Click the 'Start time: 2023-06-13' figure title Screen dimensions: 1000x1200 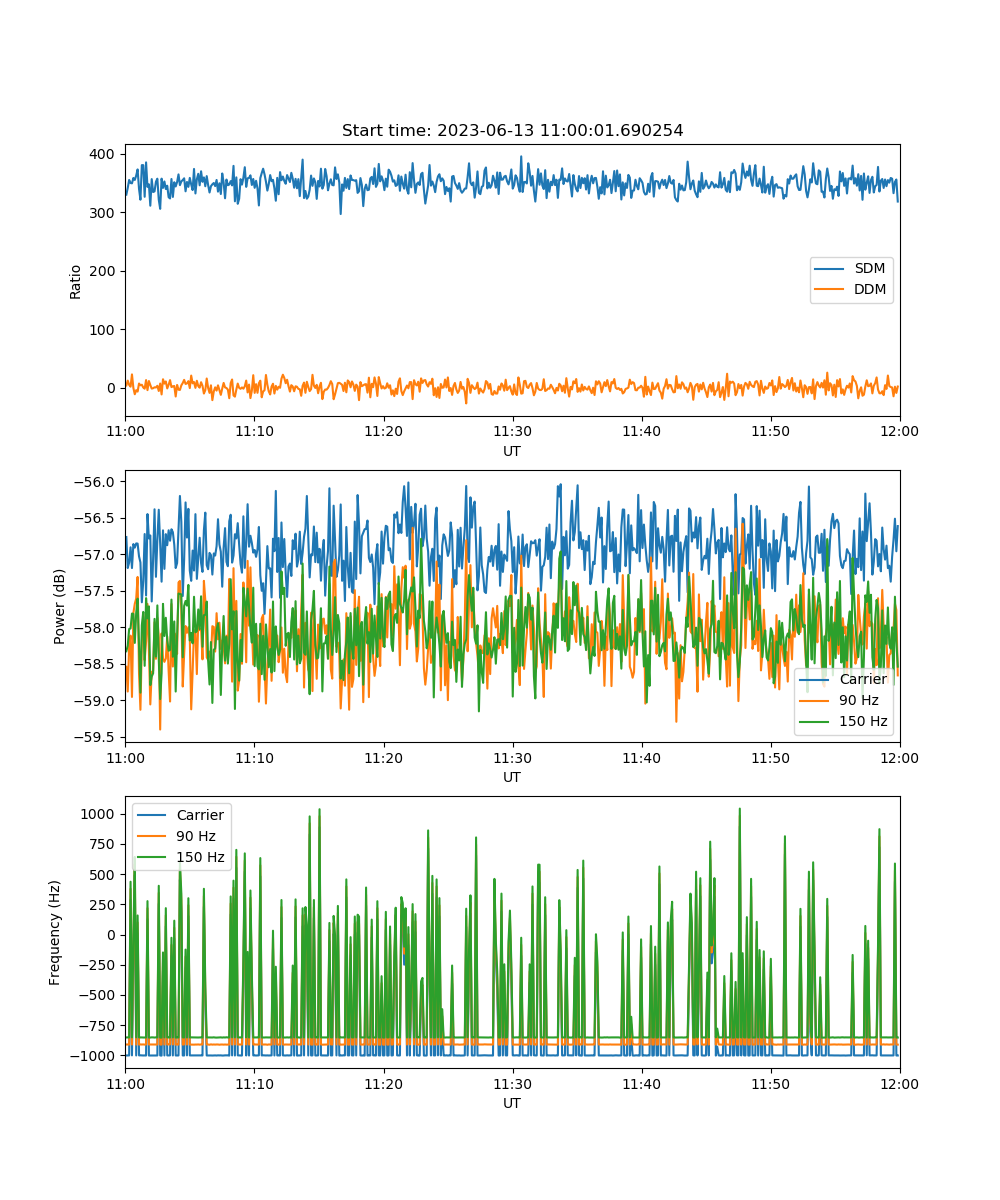[512, 131]
